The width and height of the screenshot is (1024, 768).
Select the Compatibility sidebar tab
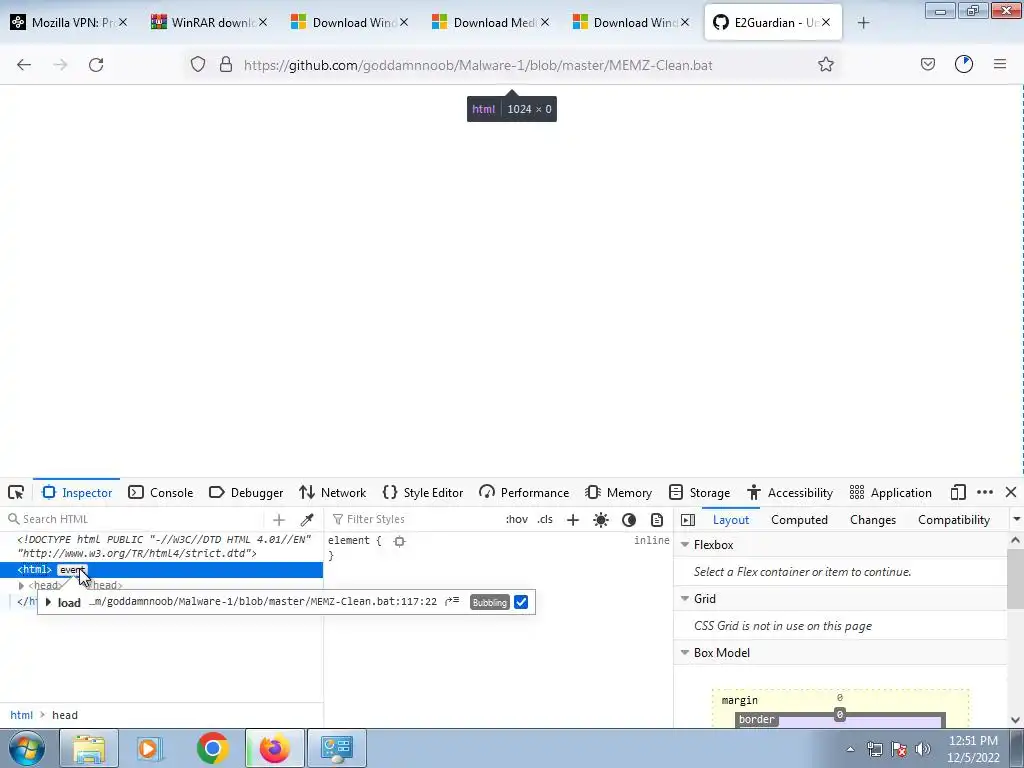point(953,520)
